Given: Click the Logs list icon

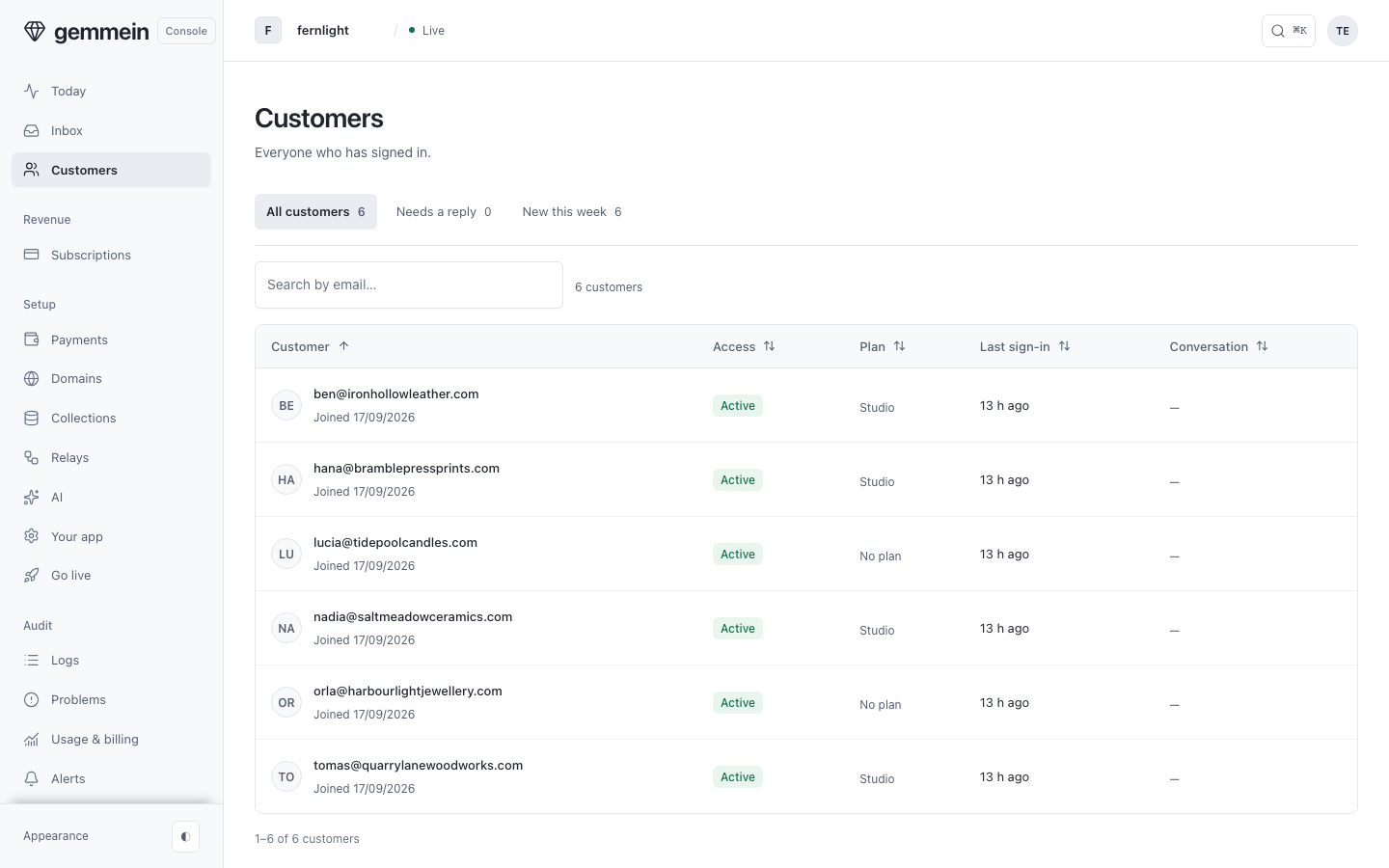Looking at the screenshot, I should (x=32, y=660).
